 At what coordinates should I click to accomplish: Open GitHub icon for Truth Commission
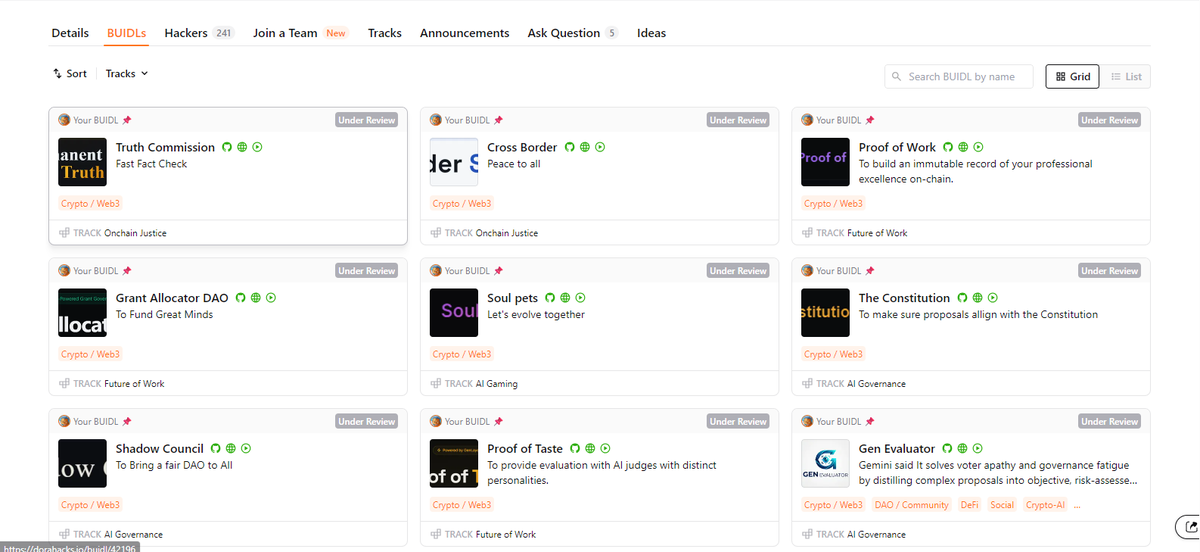point(227,147)
